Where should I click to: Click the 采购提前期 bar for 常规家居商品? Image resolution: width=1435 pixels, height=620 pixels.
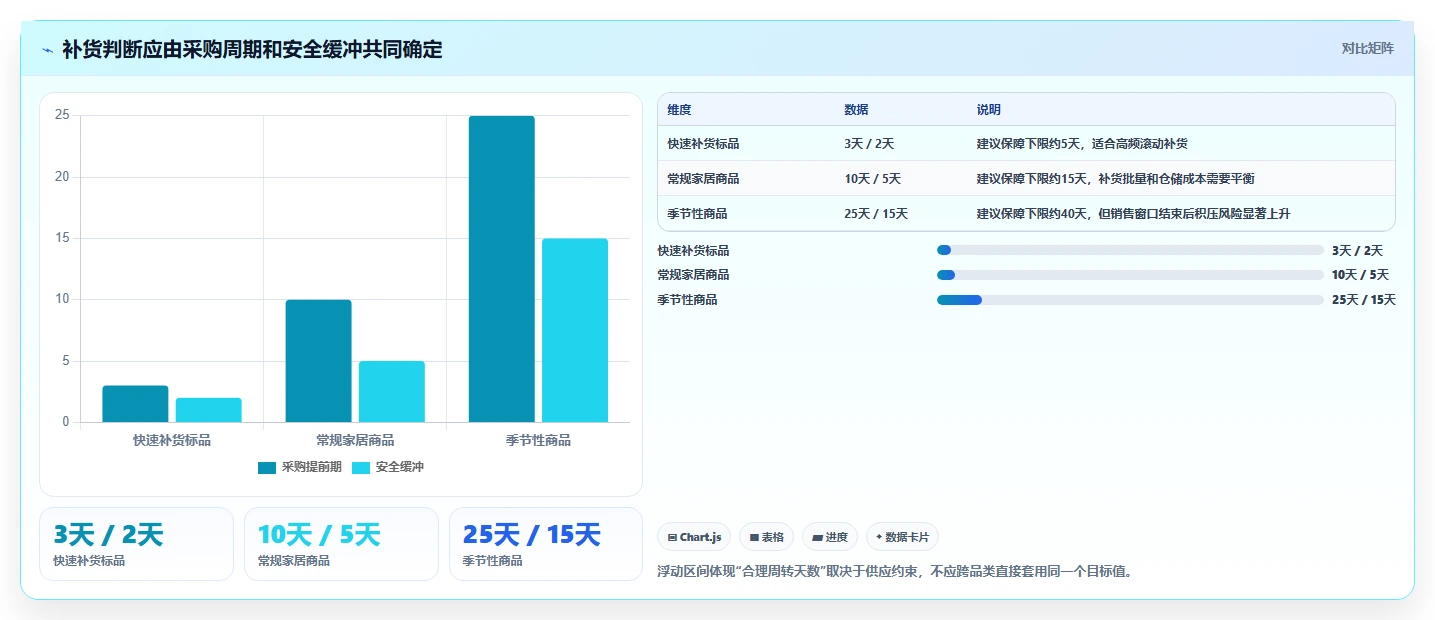click(318, 361)
